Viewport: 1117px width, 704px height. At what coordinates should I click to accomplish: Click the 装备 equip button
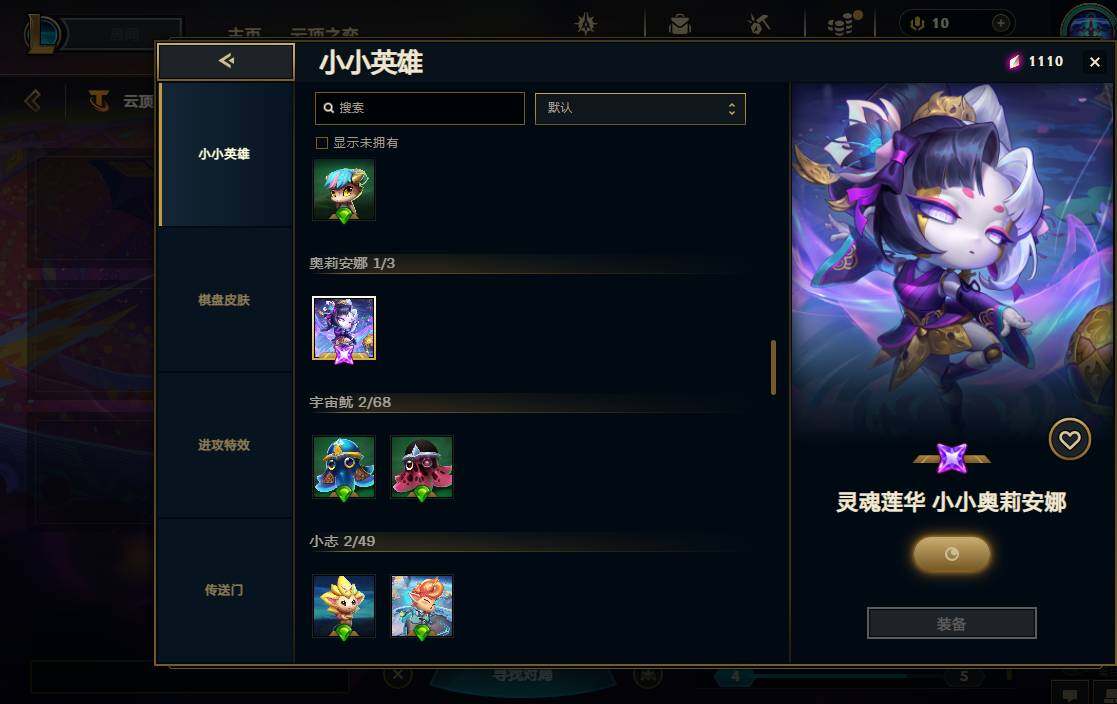click(951, 623)
